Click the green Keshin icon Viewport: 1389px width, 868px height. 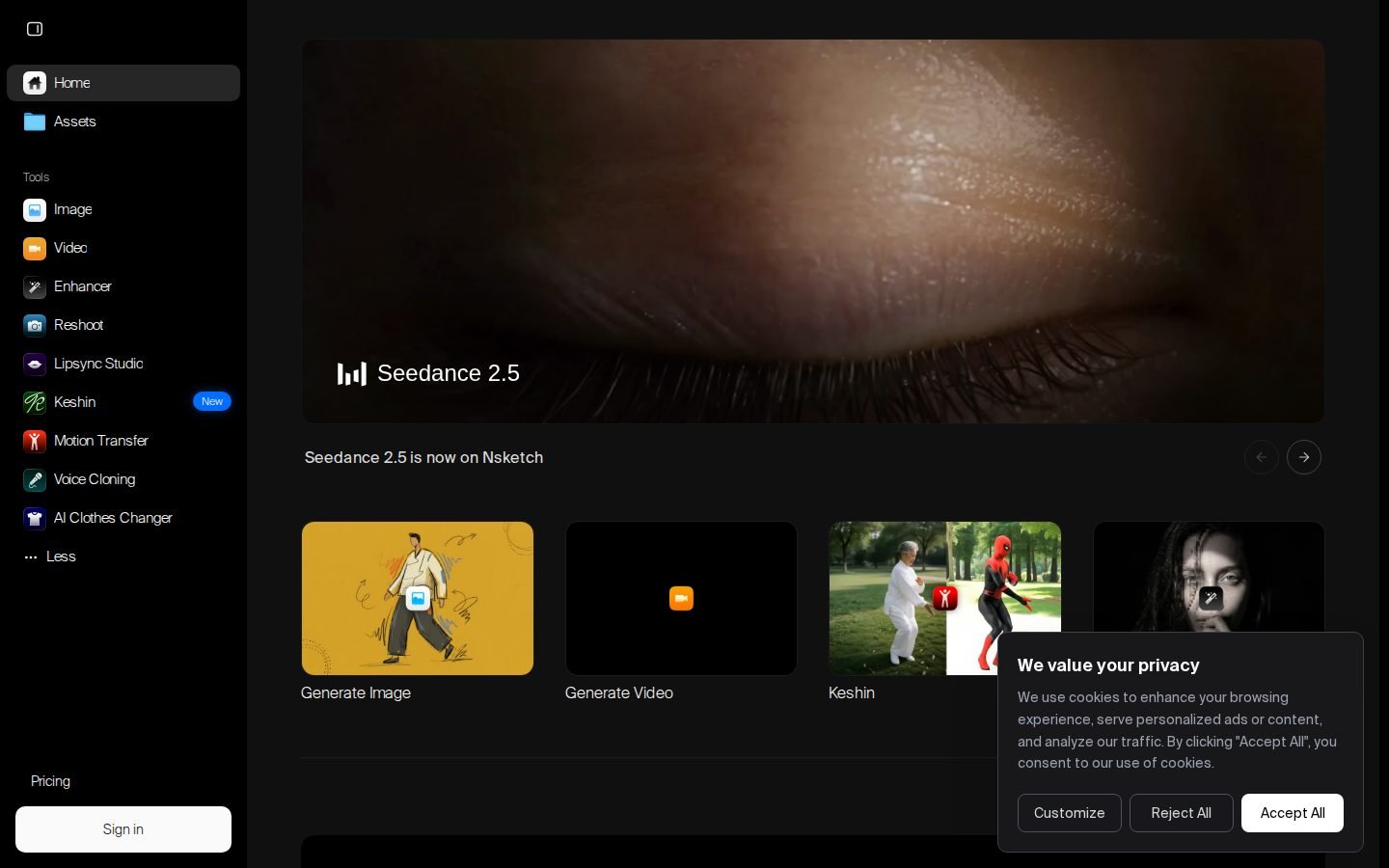35,402
